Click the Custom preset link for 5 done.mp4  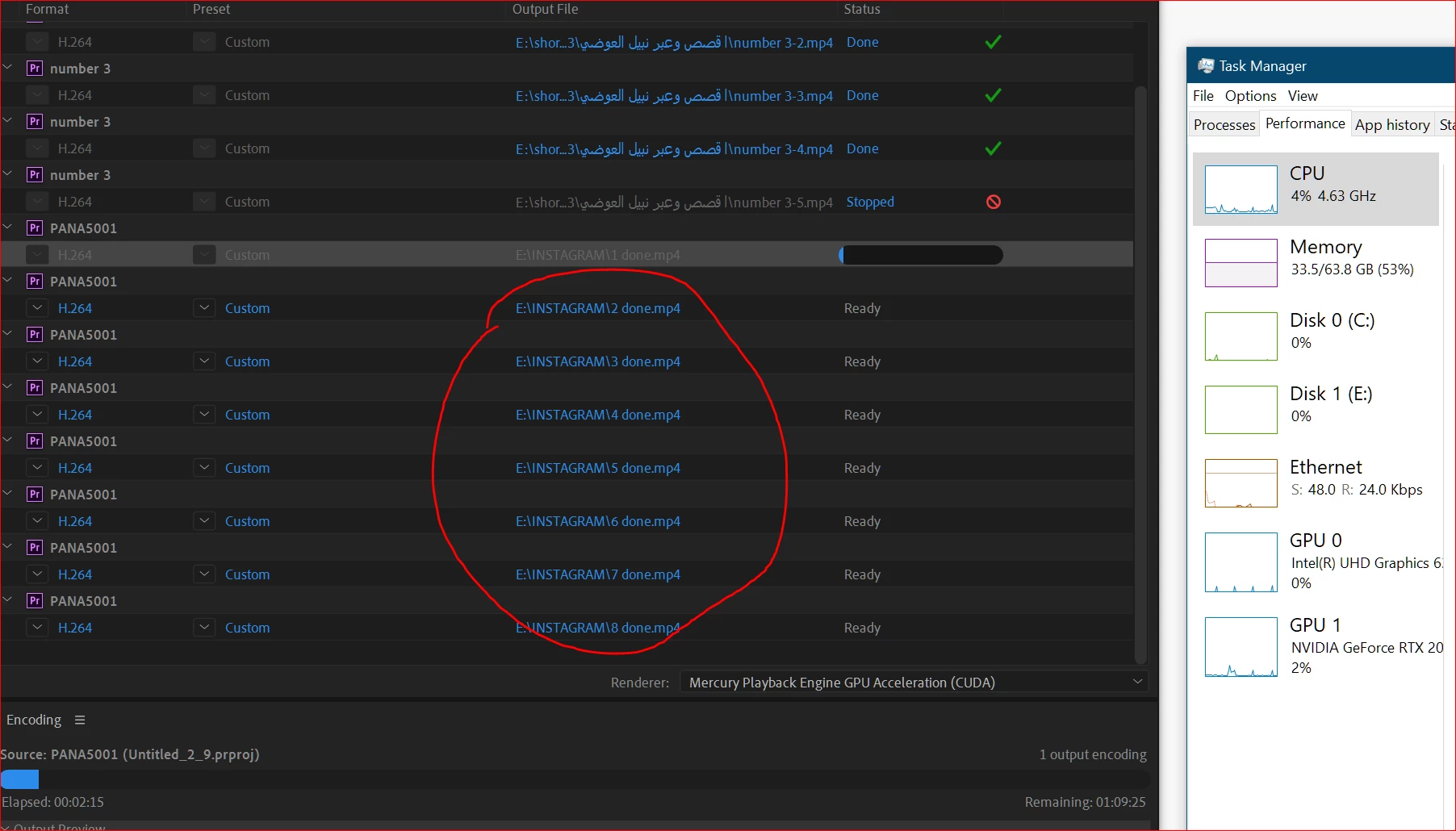pos(247,468)
